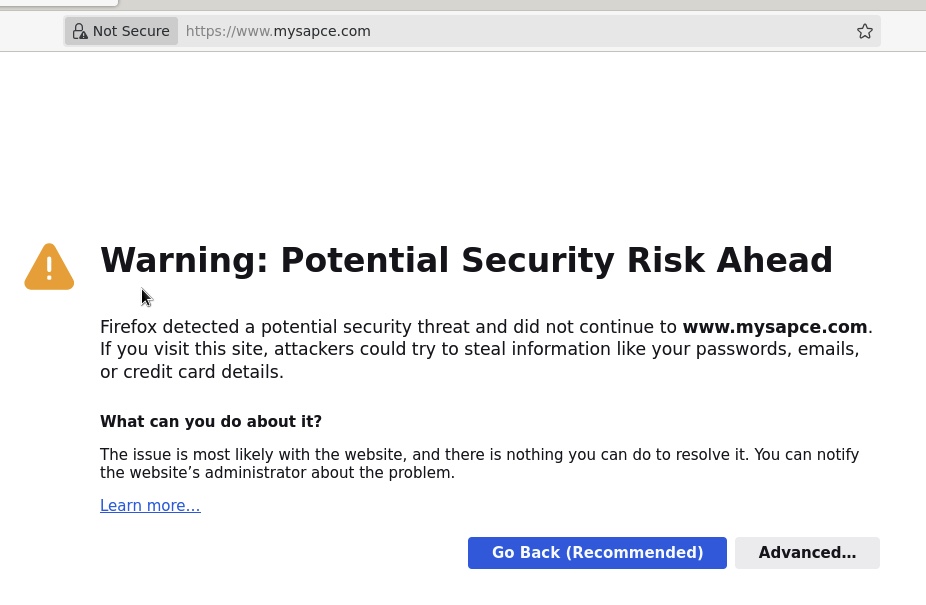Open the Learn more… link
The width and height of the screenshot is (926, 605).
tap(150, 506)
